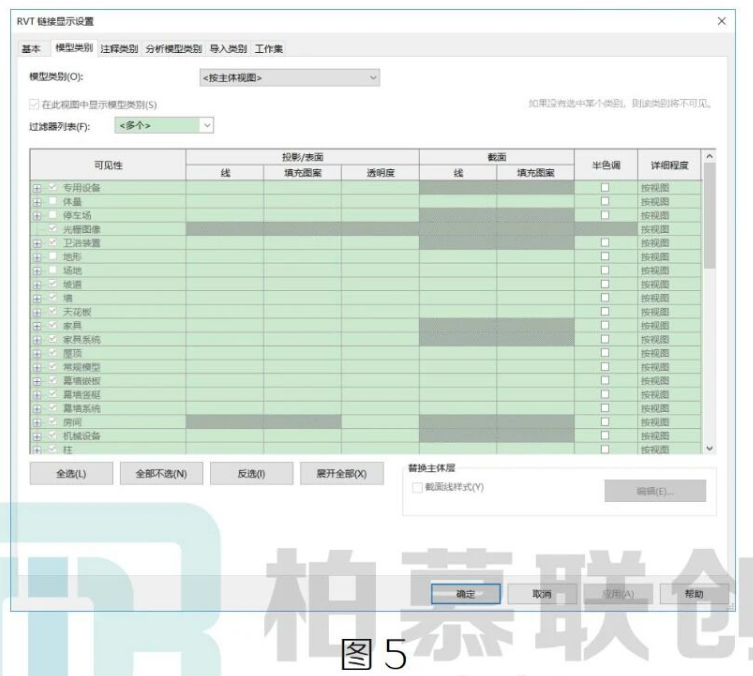Click 按视图 detail cell for 屋顶
The height and width of the screenshot is (676, 753).
point(669,353)
